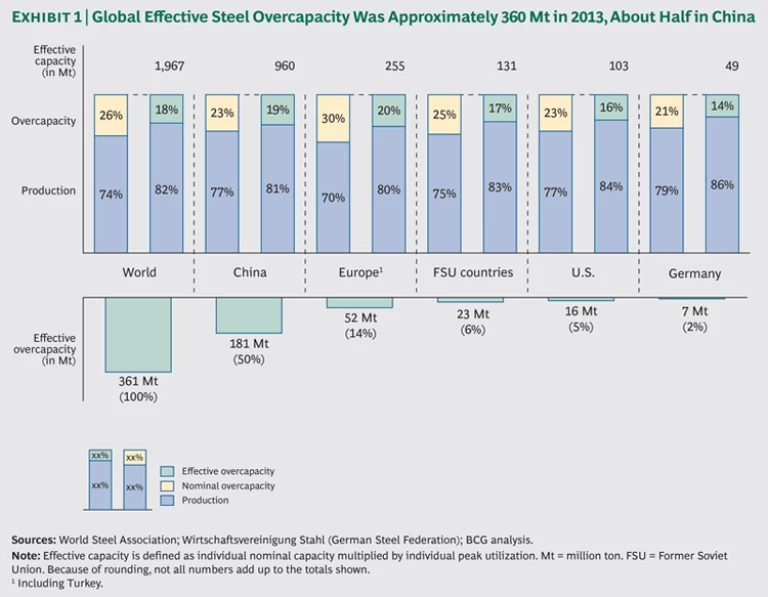The height and width of the screenshot is (597, 768).
Task: Click the Europe category label
Action: click(360, 272)
